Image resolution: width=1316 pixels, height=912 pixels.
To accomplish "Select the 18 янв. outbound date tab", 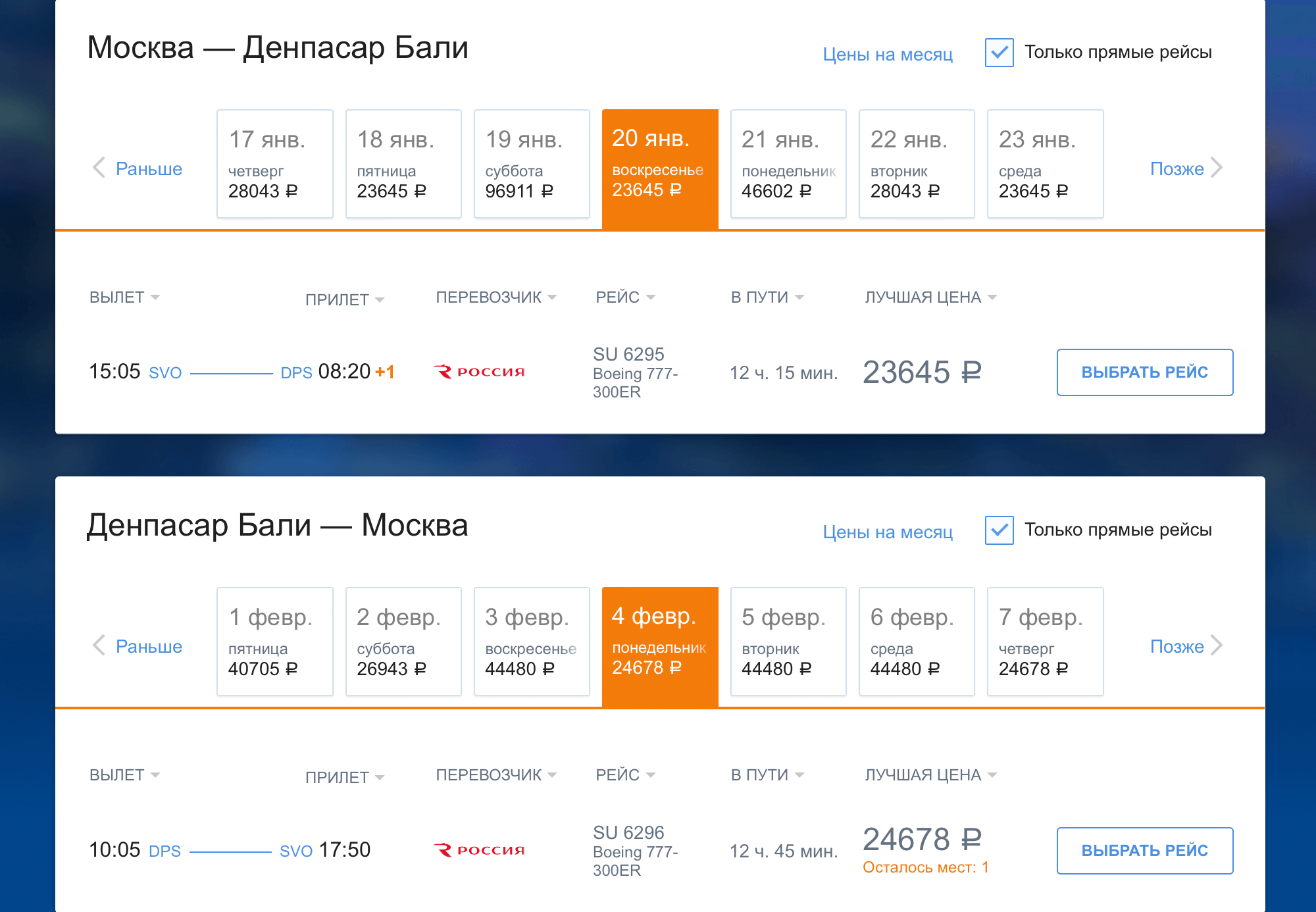I will pos(403,164).
